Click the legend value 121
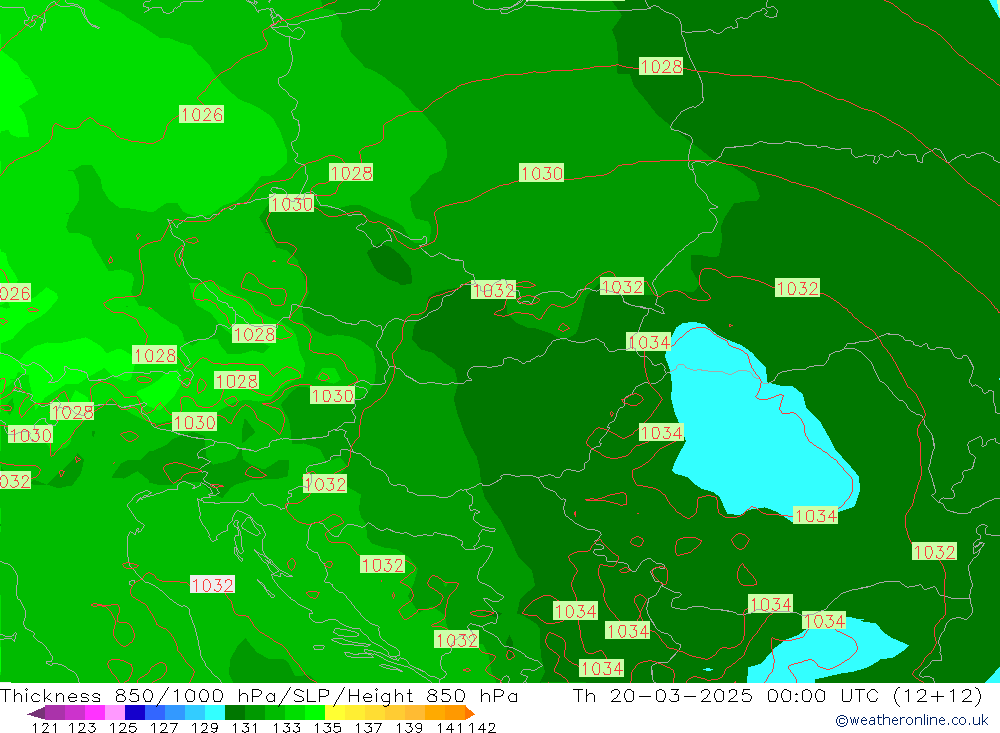The height and width of the screenshot is (733, 1000). 45,727
